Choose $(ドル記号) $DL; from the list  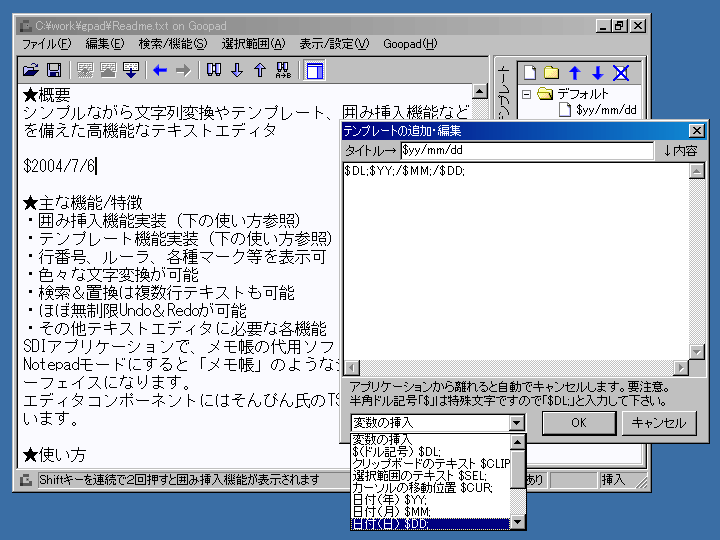tap(431, 452)
